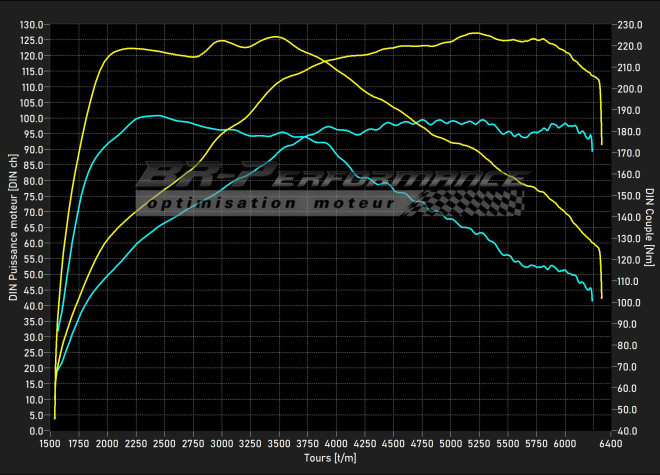Click the 6000 tick on the x-axis
Image resolution: width=660 pixels, height=475 pixels.
tap(566, 441)
